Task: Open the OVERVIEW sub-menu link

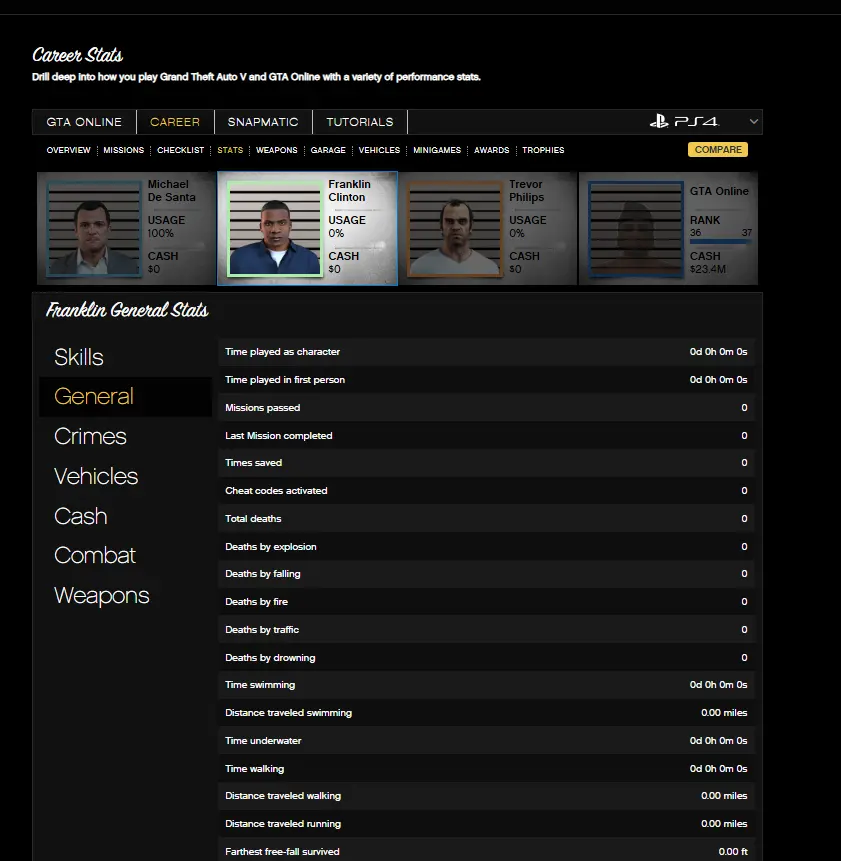Action: point(68,150)
